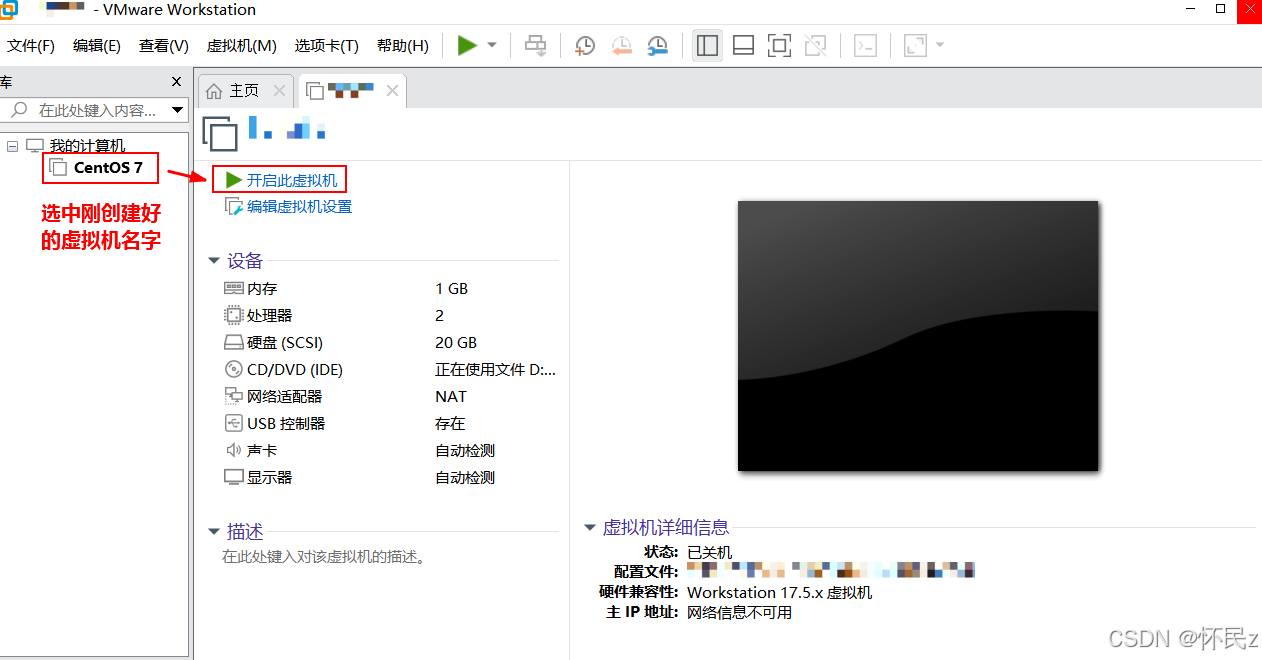Collapse the 我的计算机 tree node

click(13, 146)
